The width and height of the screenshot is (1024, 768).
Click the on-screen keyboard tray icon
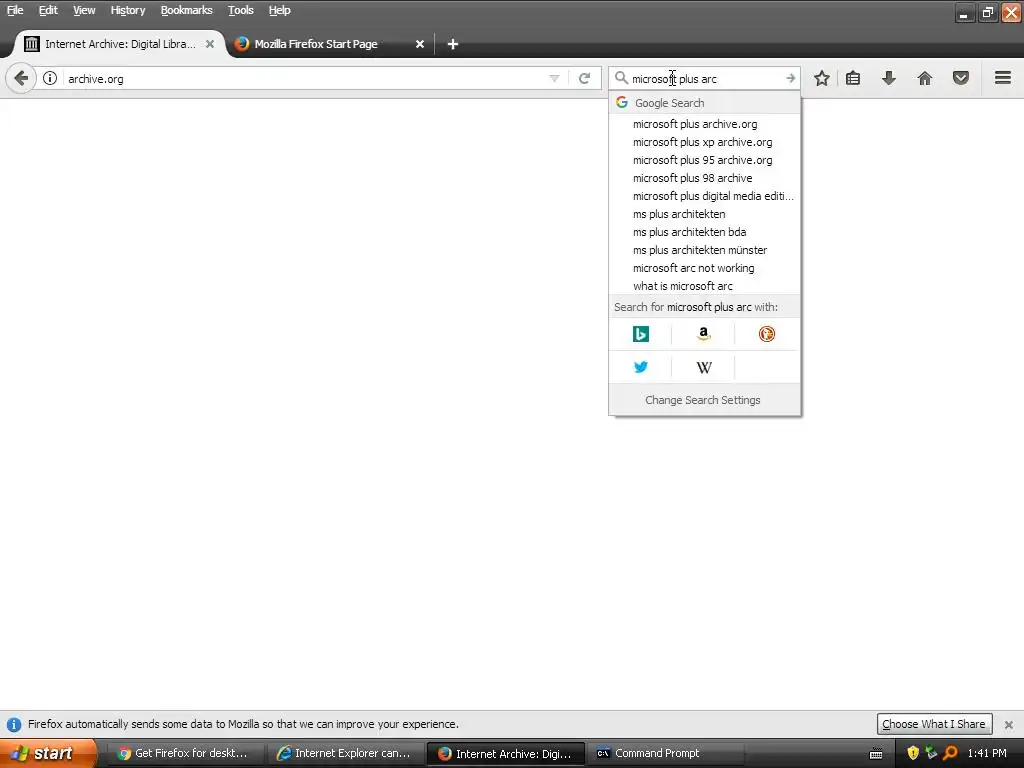tap(876, 754)
